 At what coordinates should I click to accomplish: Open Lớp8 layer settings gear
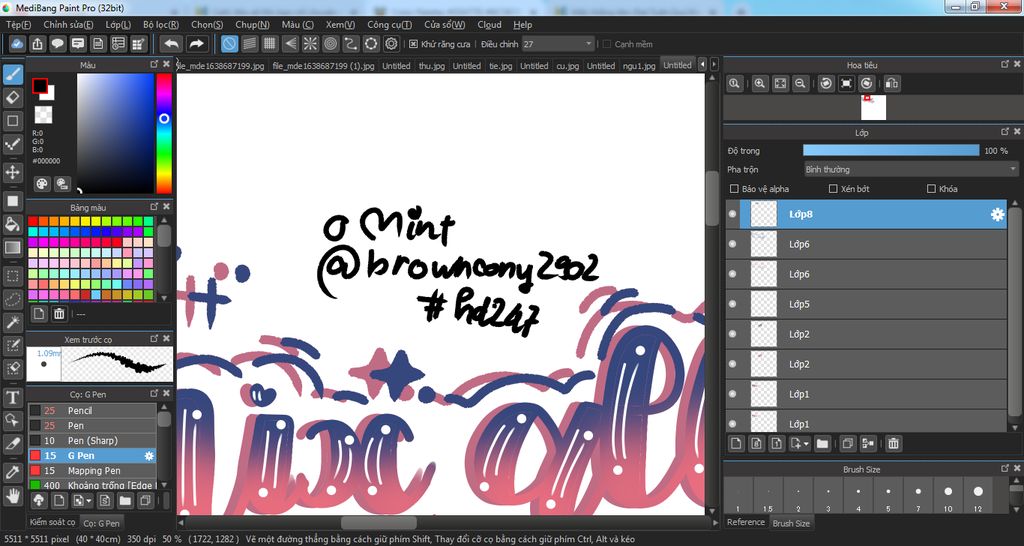tap(997, 214)
